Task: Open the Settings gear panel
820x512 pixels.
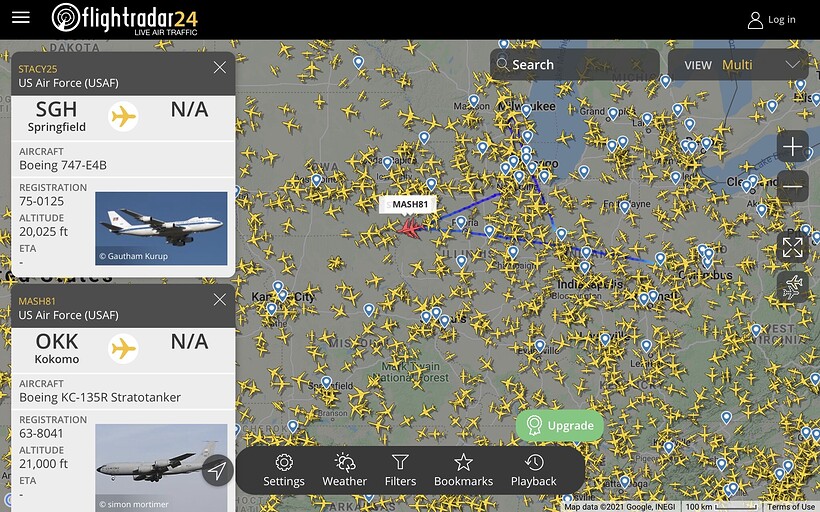Action: coord(284,471)
